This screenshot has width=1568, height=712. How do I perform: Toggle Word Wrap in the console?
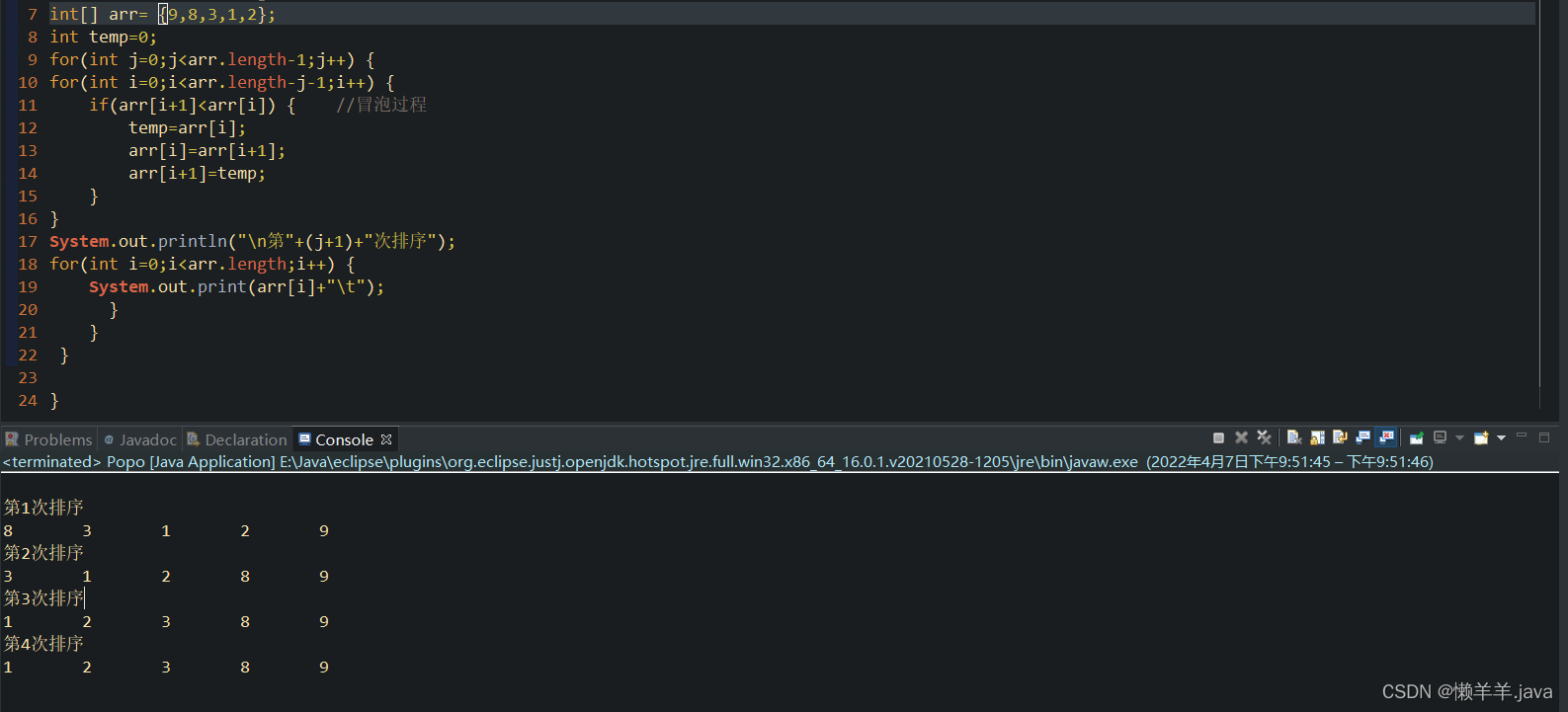coord(1340,437)
